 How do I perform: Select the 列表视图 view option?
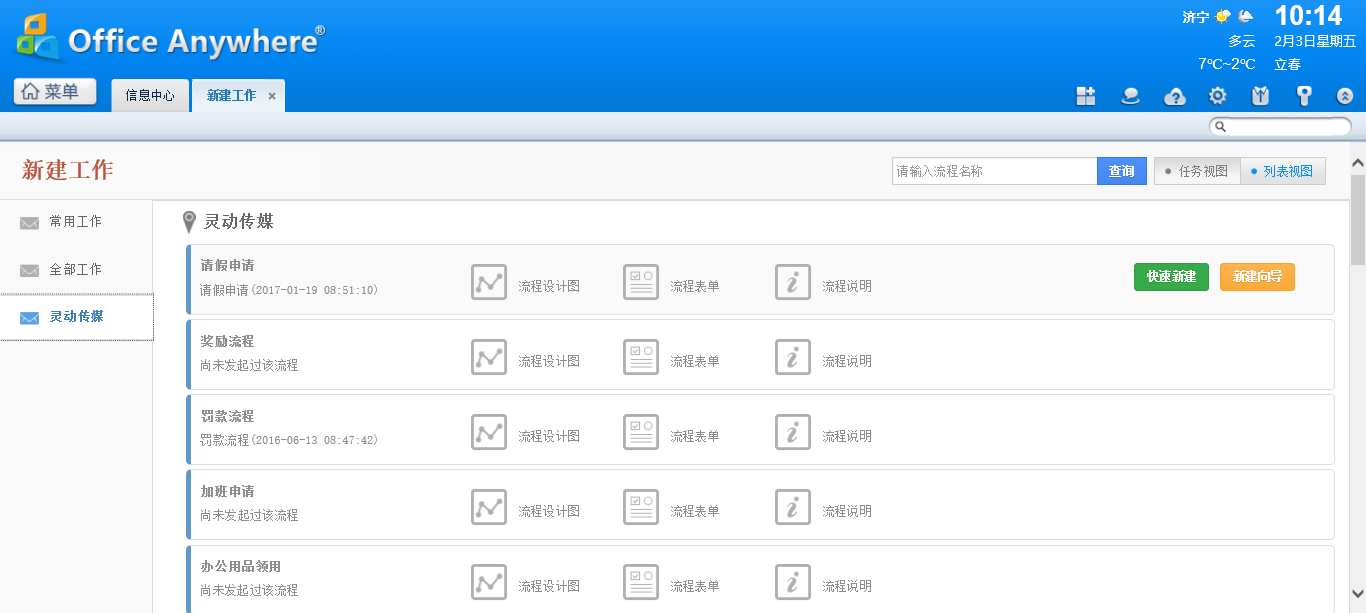(x=1283, y=171)
